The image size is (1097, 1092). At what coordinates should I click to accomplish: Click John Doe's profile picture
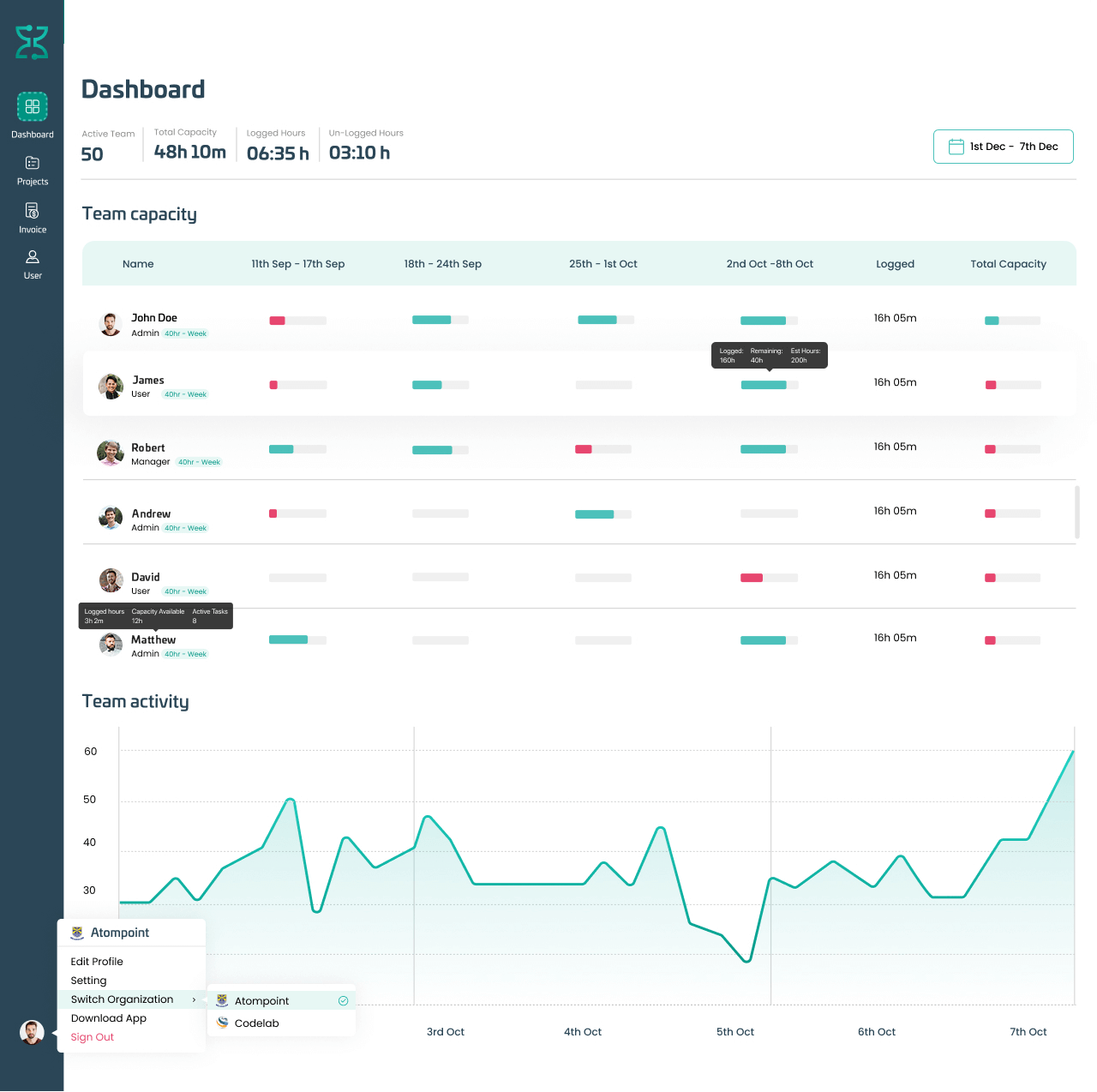point(110,324)
